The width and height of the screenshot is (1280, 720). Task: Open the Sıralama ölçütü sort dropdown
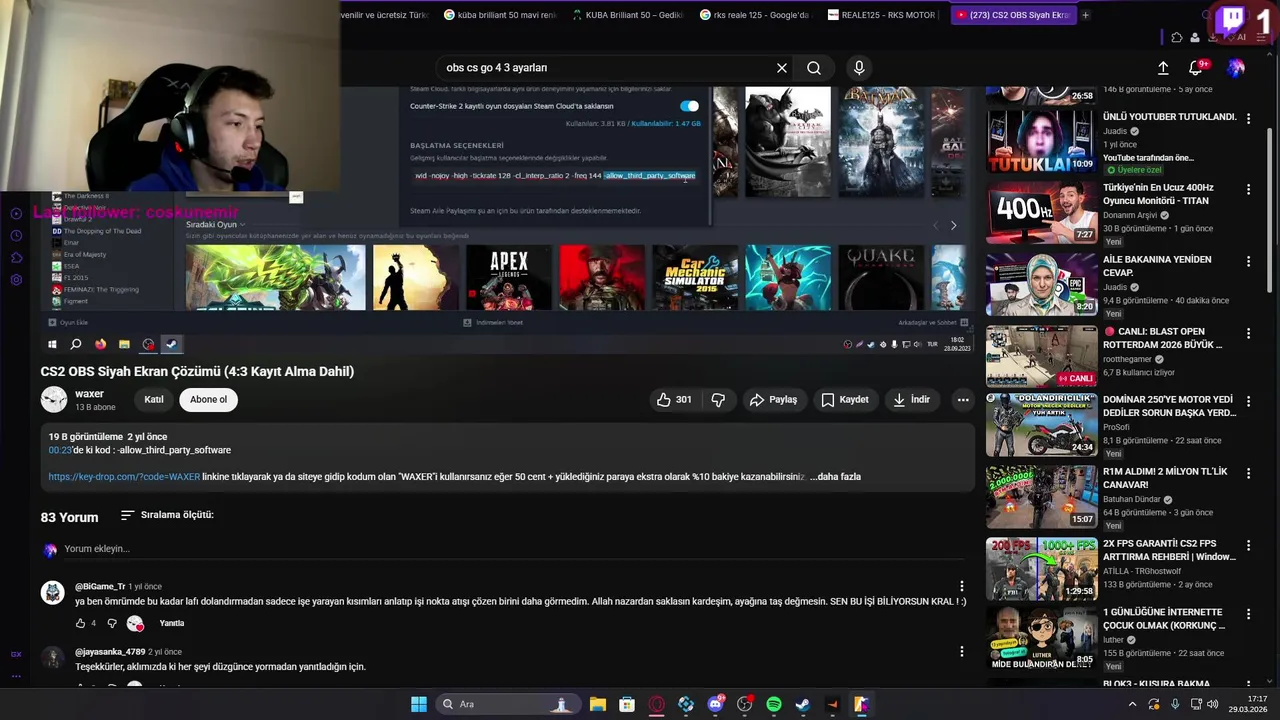pyautogui.click(x=167, y=515)
